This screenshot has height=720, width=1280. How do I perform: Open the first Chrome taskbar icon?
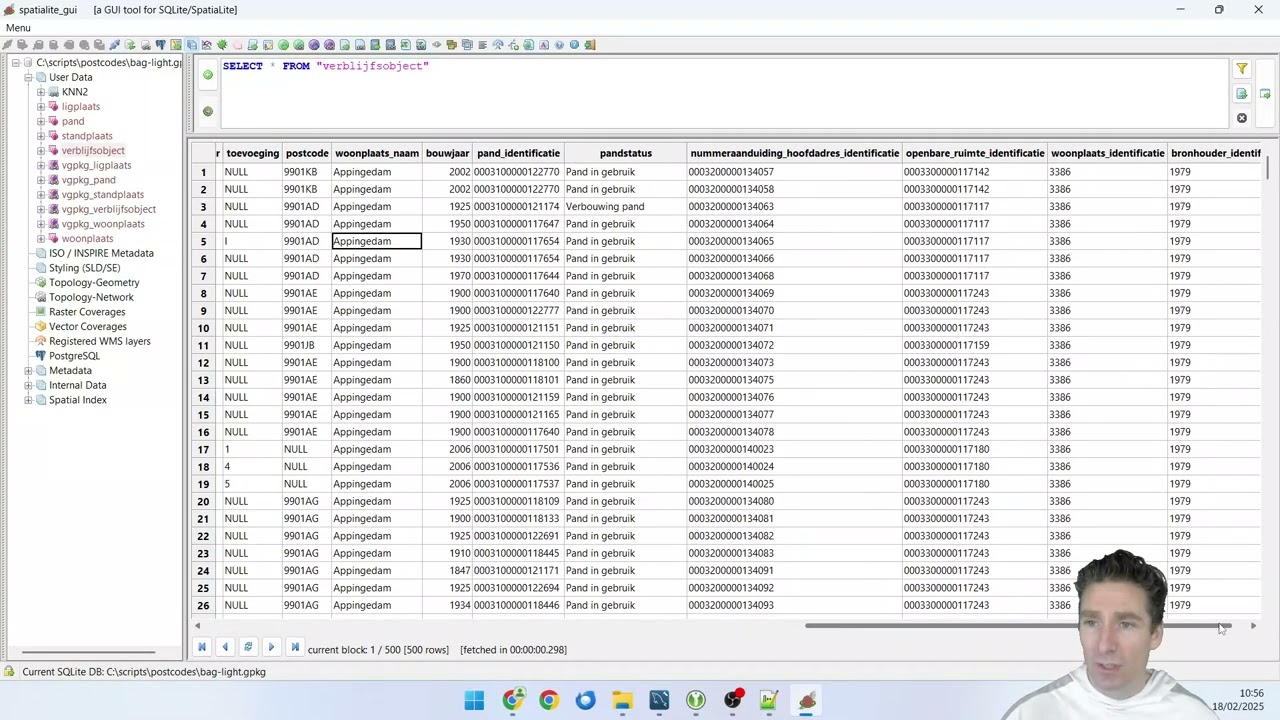[512, 700]
